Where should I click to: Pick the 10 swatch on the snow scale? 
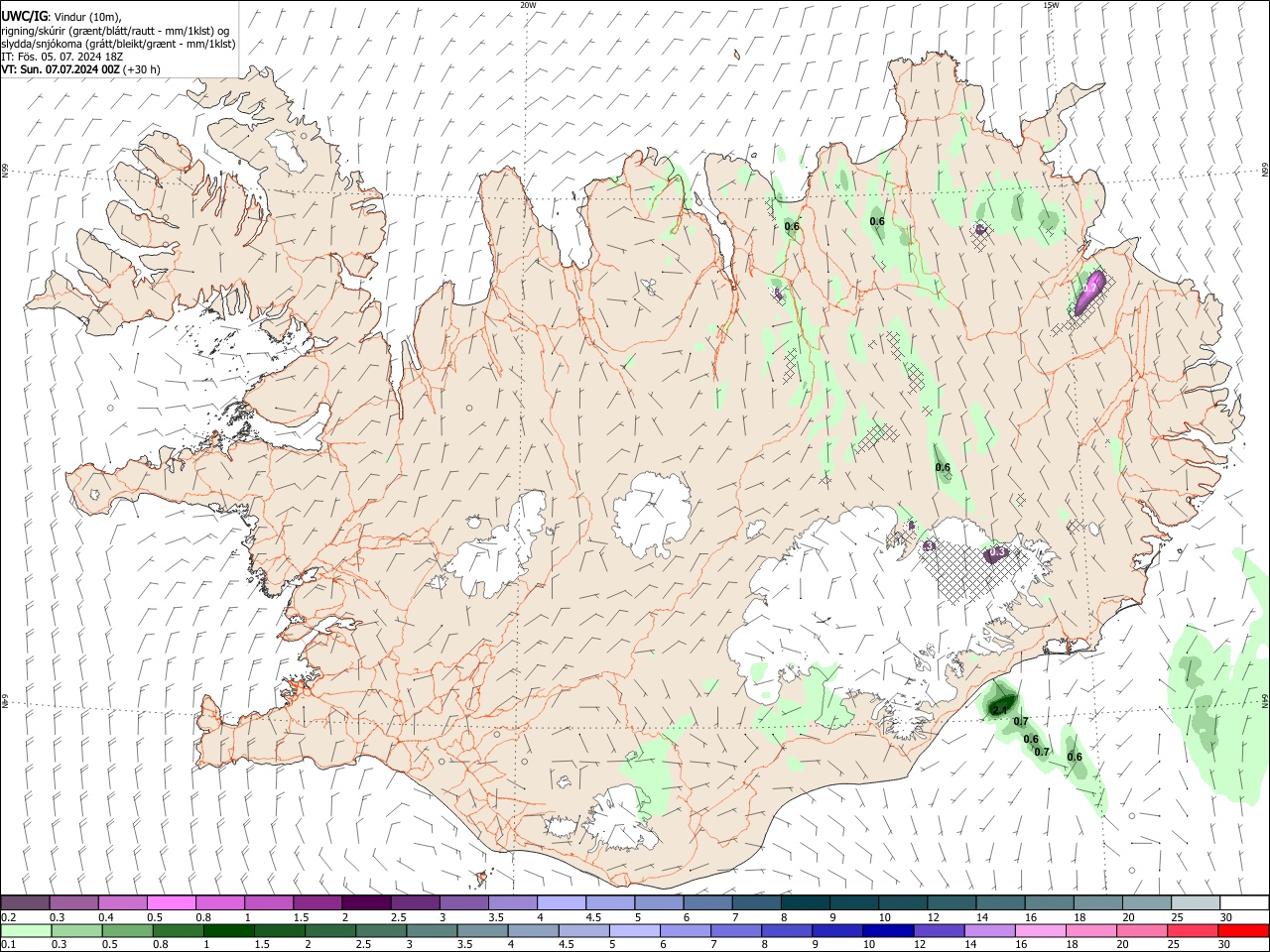click(904, 902)
